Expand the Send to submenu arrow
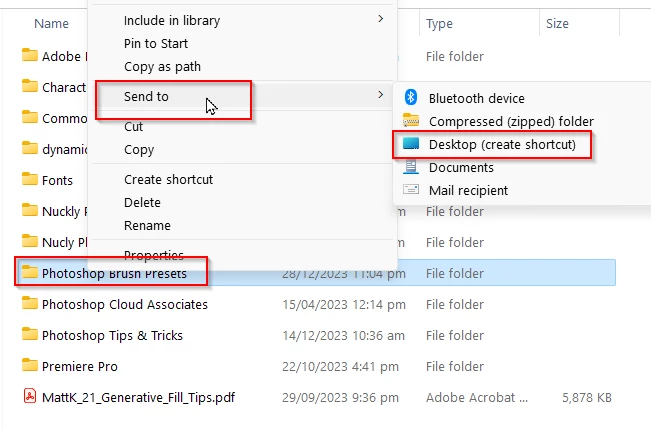 [380, 95]
